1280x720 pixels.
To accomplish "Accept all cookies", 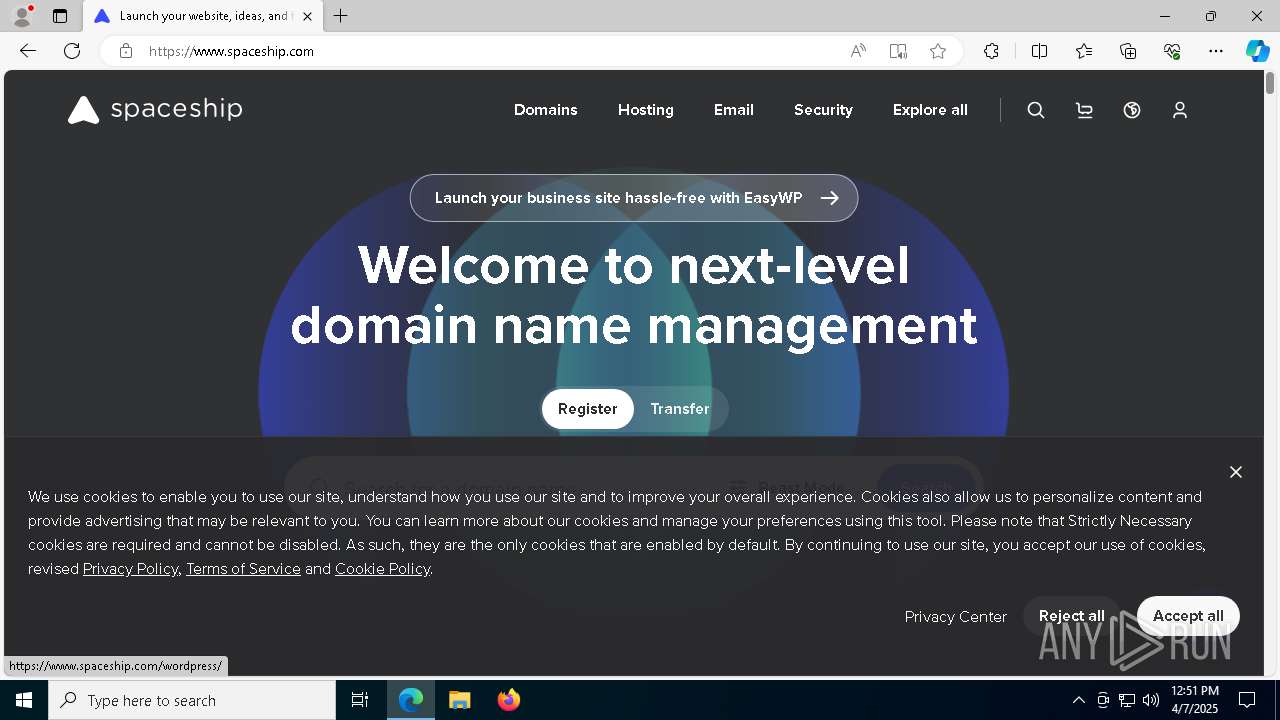I will [x=1188, y=616].
